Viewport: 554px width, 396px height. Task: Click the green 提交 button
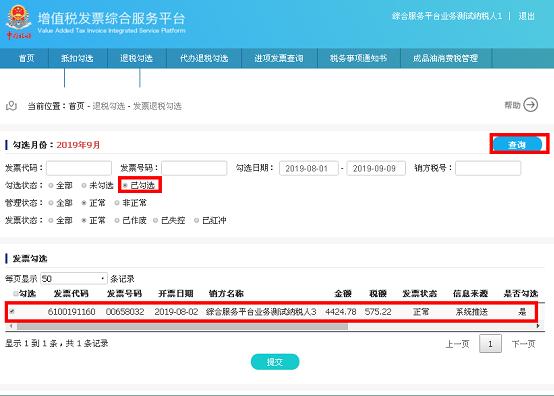coord(275,362)
